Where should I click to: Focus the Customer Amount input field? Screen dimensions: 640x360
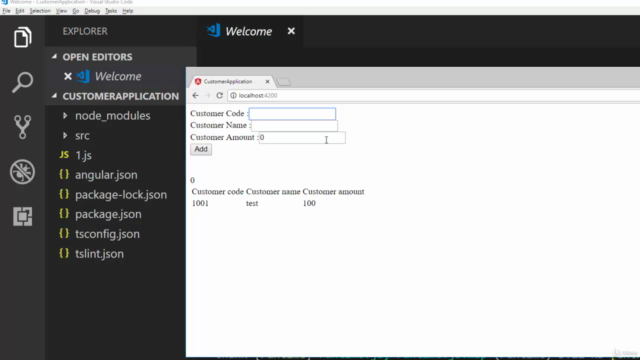coord(302,138)
